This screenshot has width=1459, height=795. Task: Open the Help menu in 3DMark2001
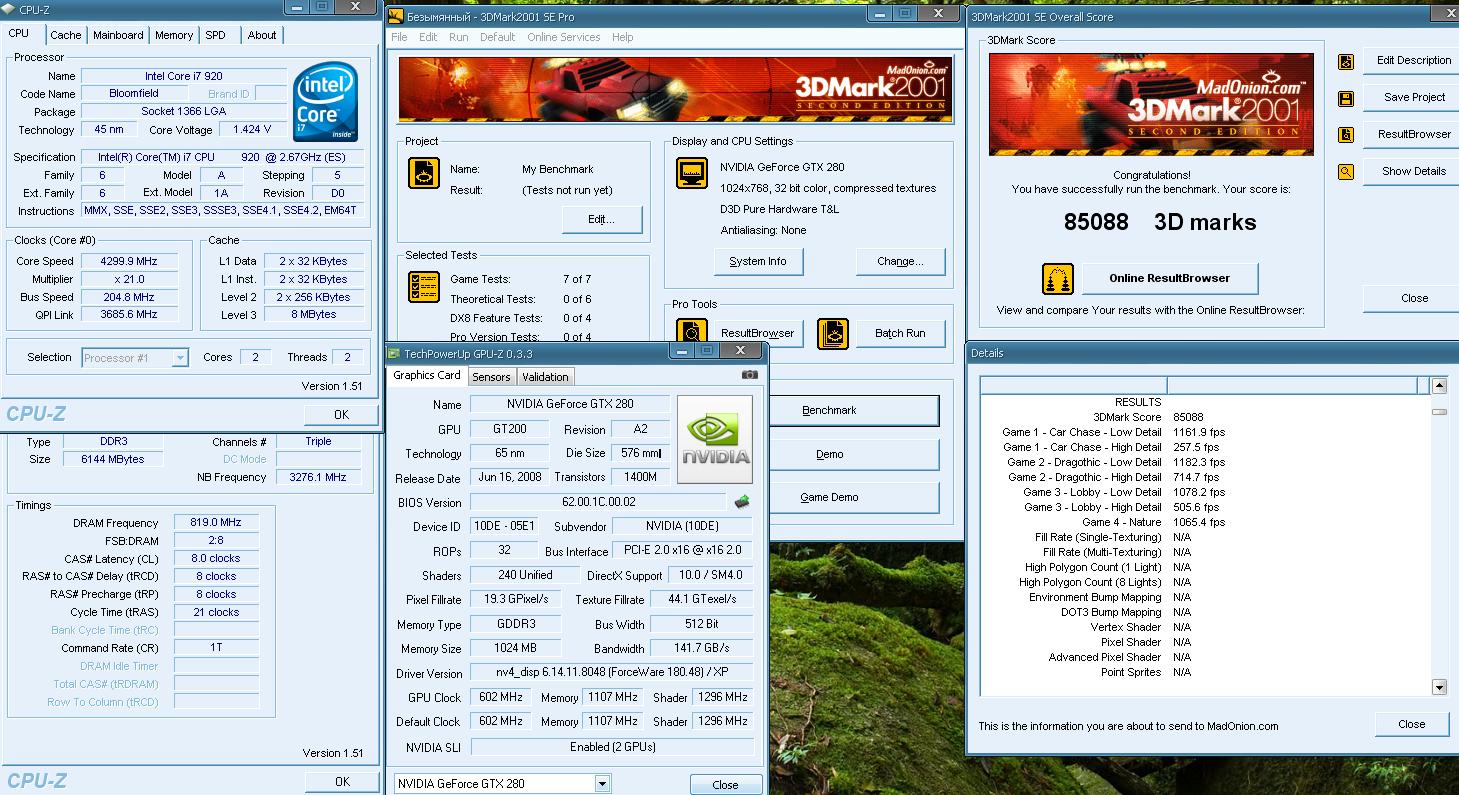[622, 37]
